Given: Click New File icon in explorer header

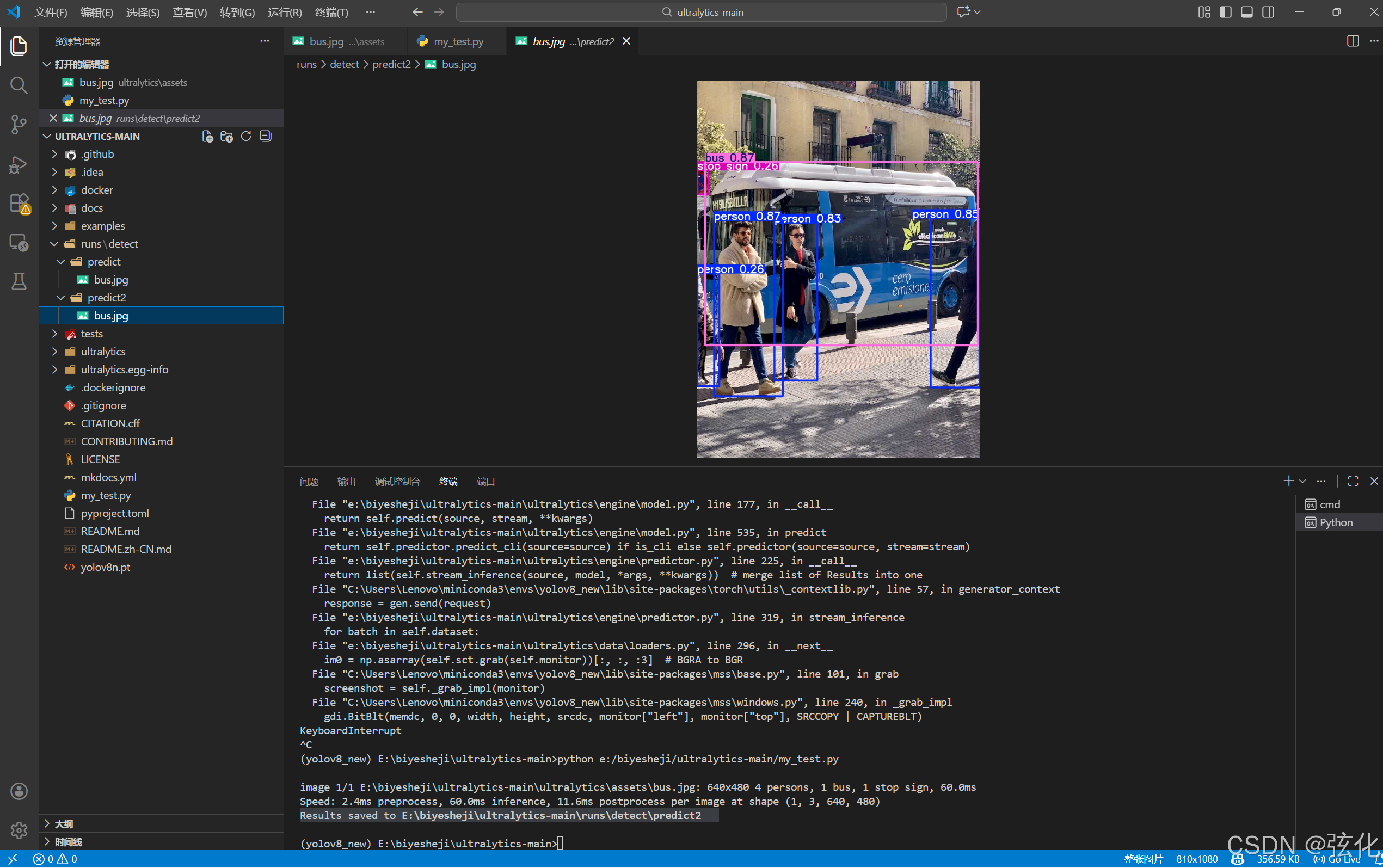Looking at the screenshot, I should click(207, 136).
